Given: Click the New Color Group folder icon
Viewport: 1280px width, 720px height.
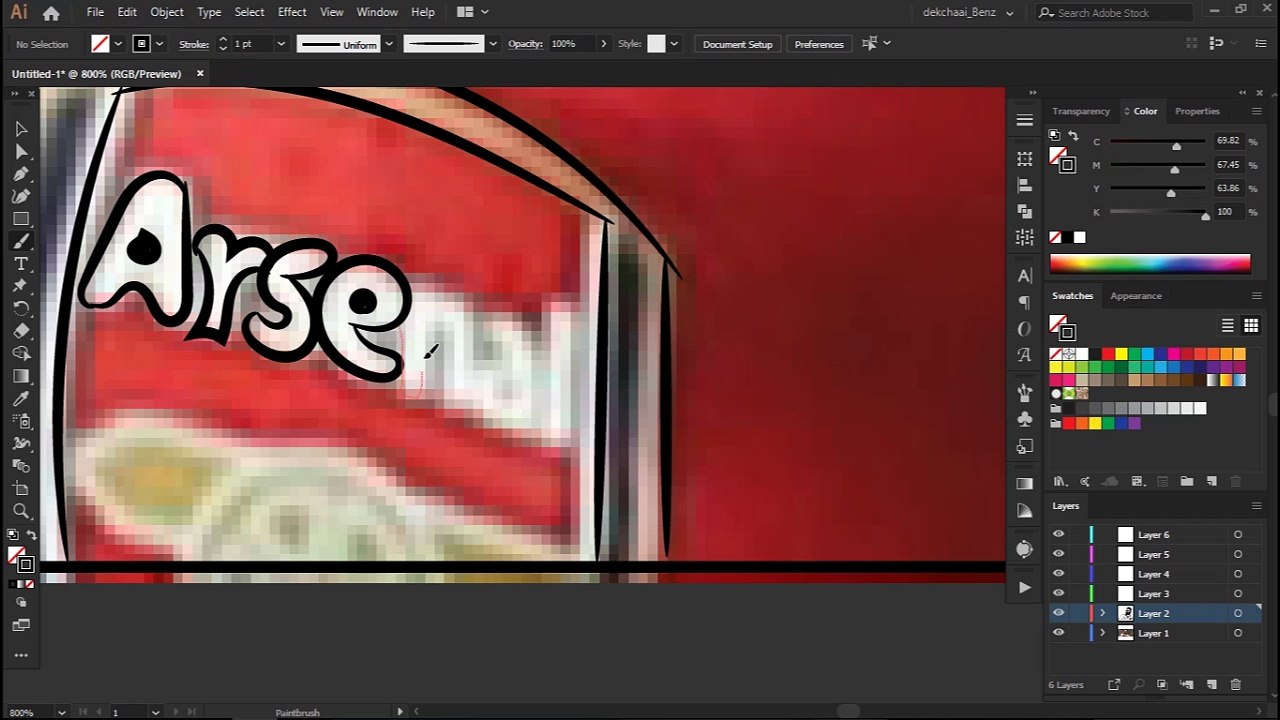Looking at the screenshot, I should pos(1186,481).
